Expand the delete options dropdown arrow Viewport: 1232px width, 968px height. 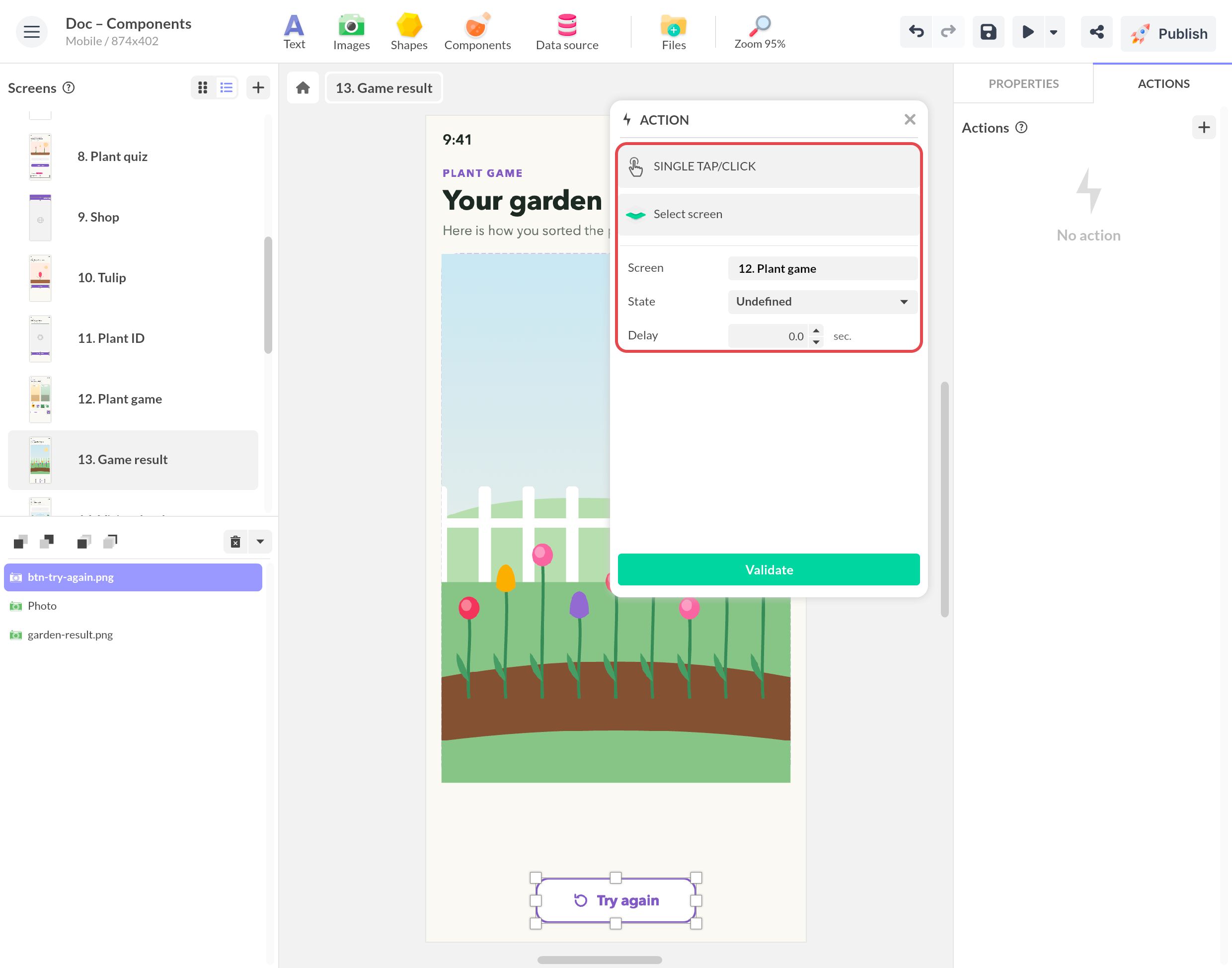260,542
